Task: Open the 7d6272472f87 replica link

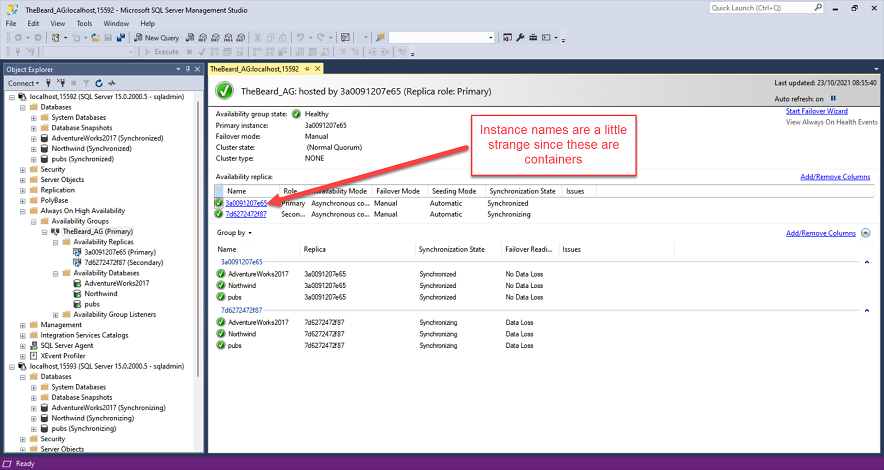Action: 246,214
